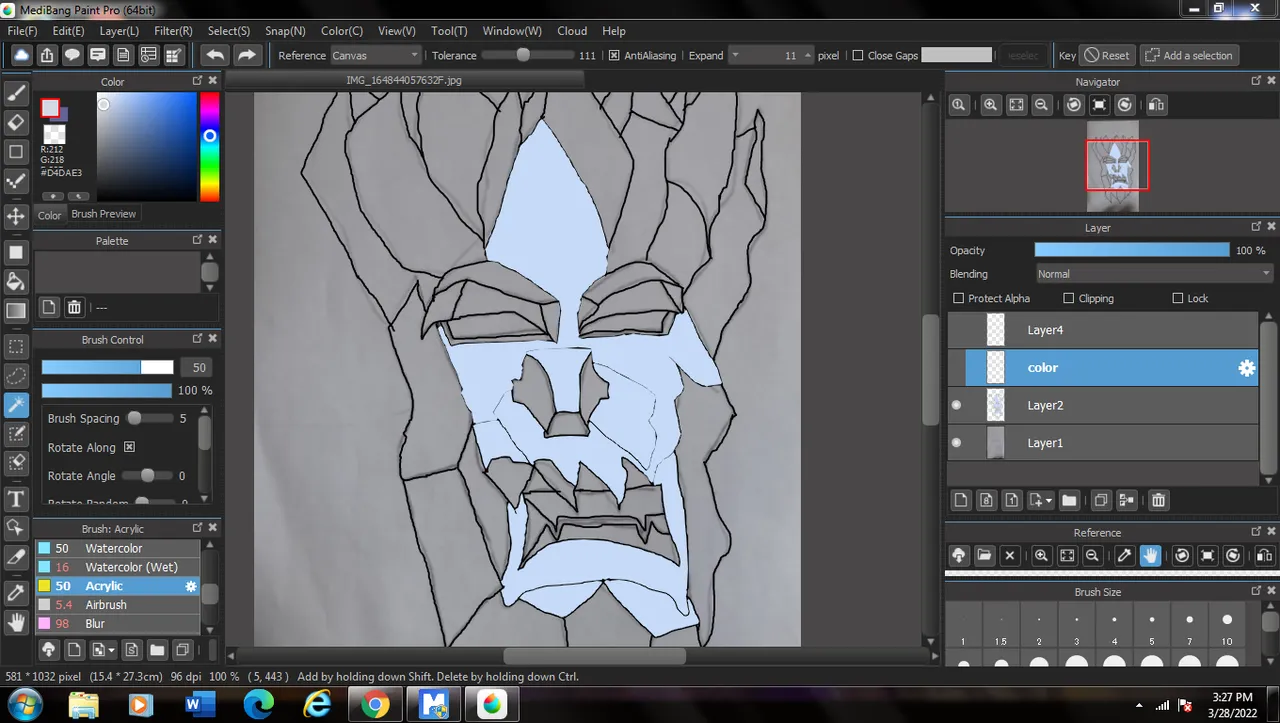Zoom out within the Navigator panel
The width and height of the screenshot is (1280, 723).
(1042, 105)
